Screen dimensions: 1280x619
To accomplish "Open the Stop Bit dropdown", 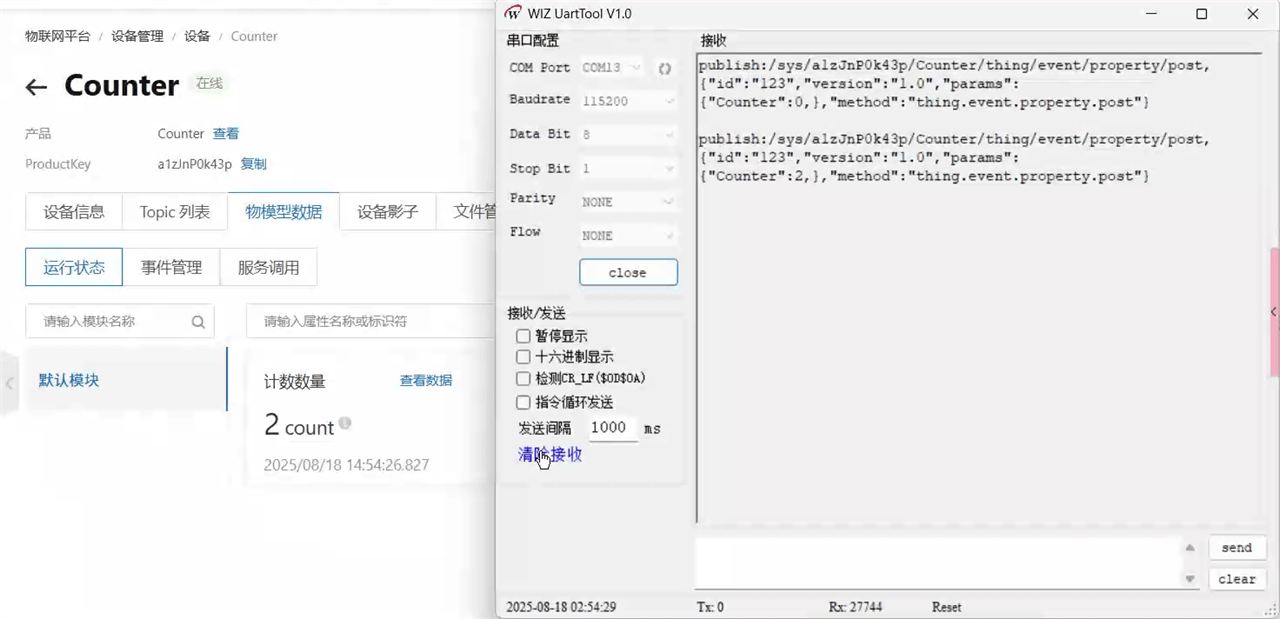I will point(628,169).
